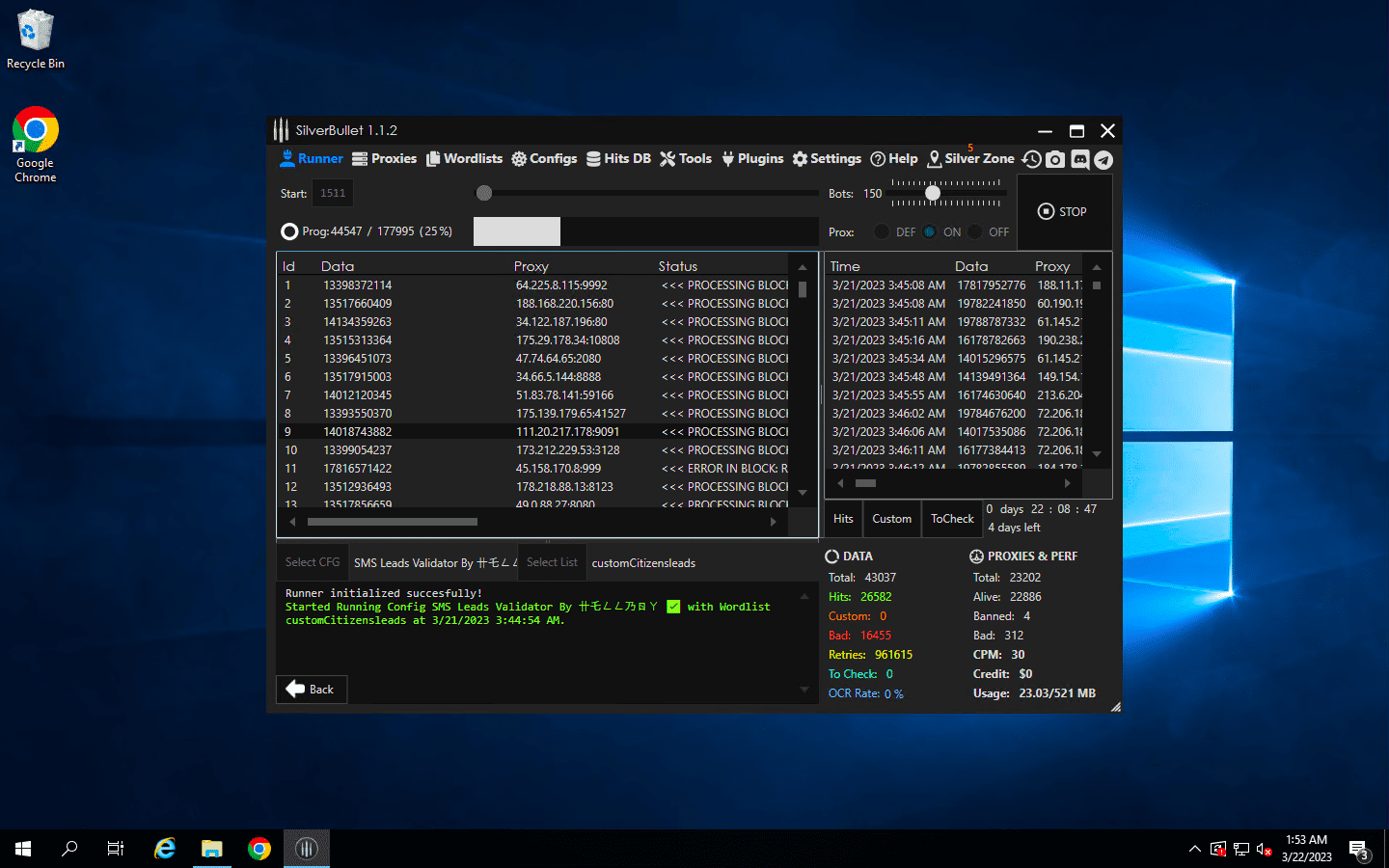Screen dimensions: 1389x868
Task: Open the Runner tab
Action: [x=311, y=159]
